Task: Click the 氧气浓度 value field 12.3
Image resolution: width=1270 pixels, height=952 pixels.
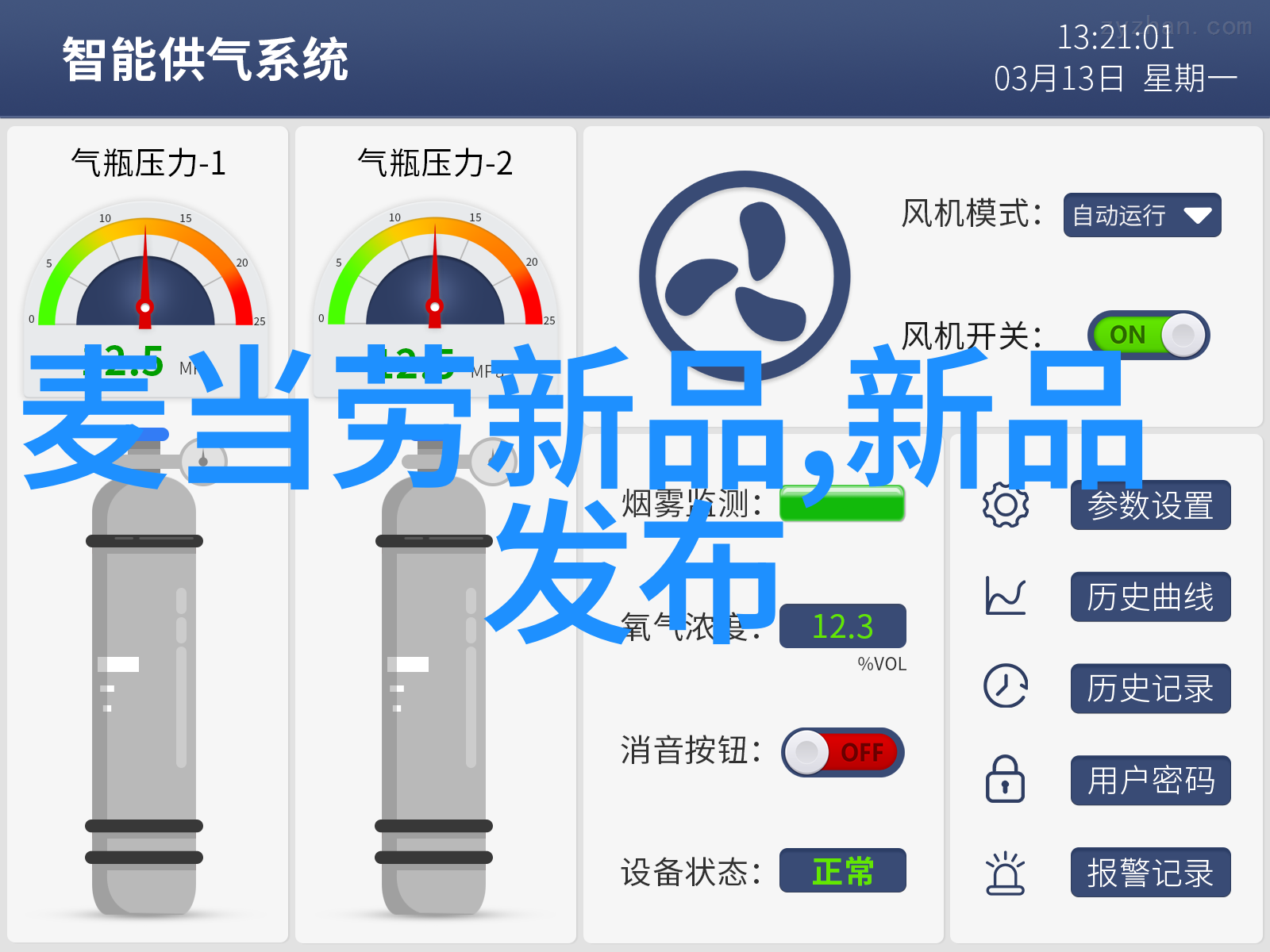Action: coord(842,626)
